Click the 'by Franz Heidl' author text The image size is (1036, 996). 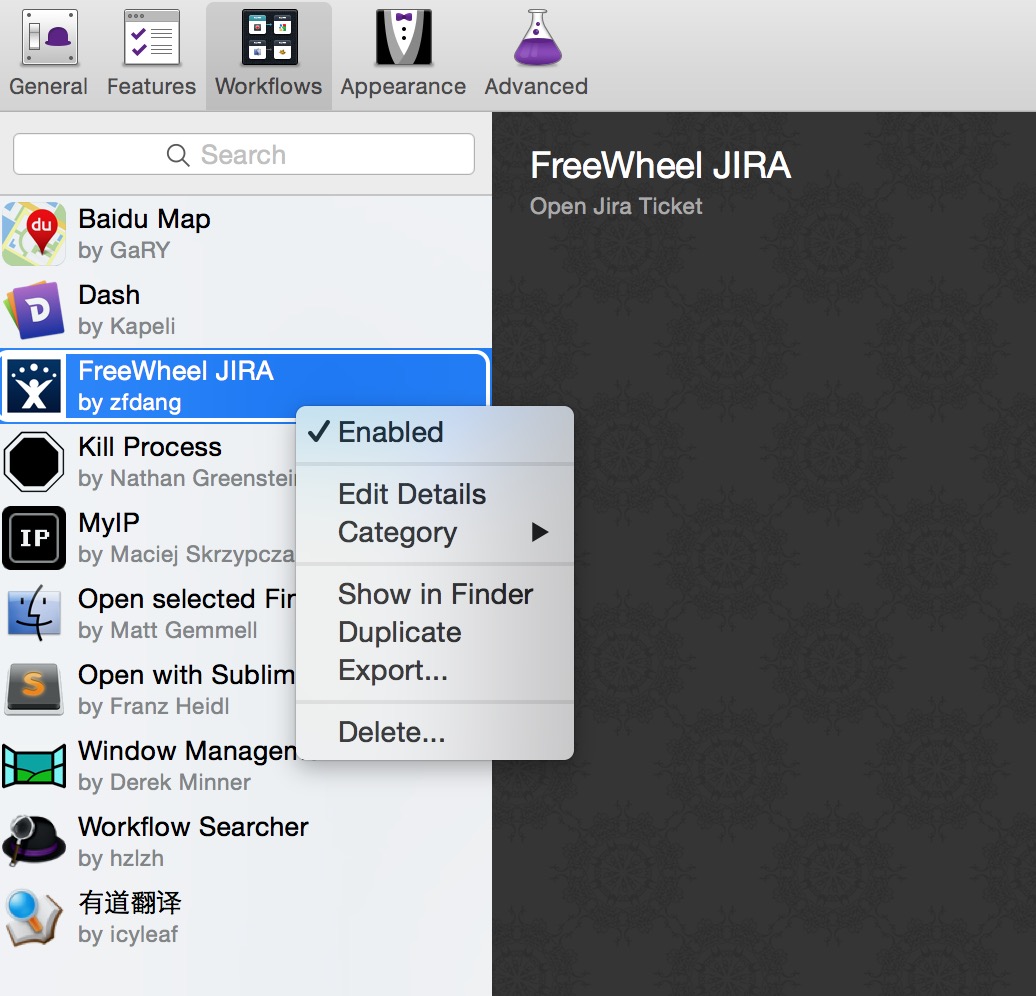click(x=153, y=707)
